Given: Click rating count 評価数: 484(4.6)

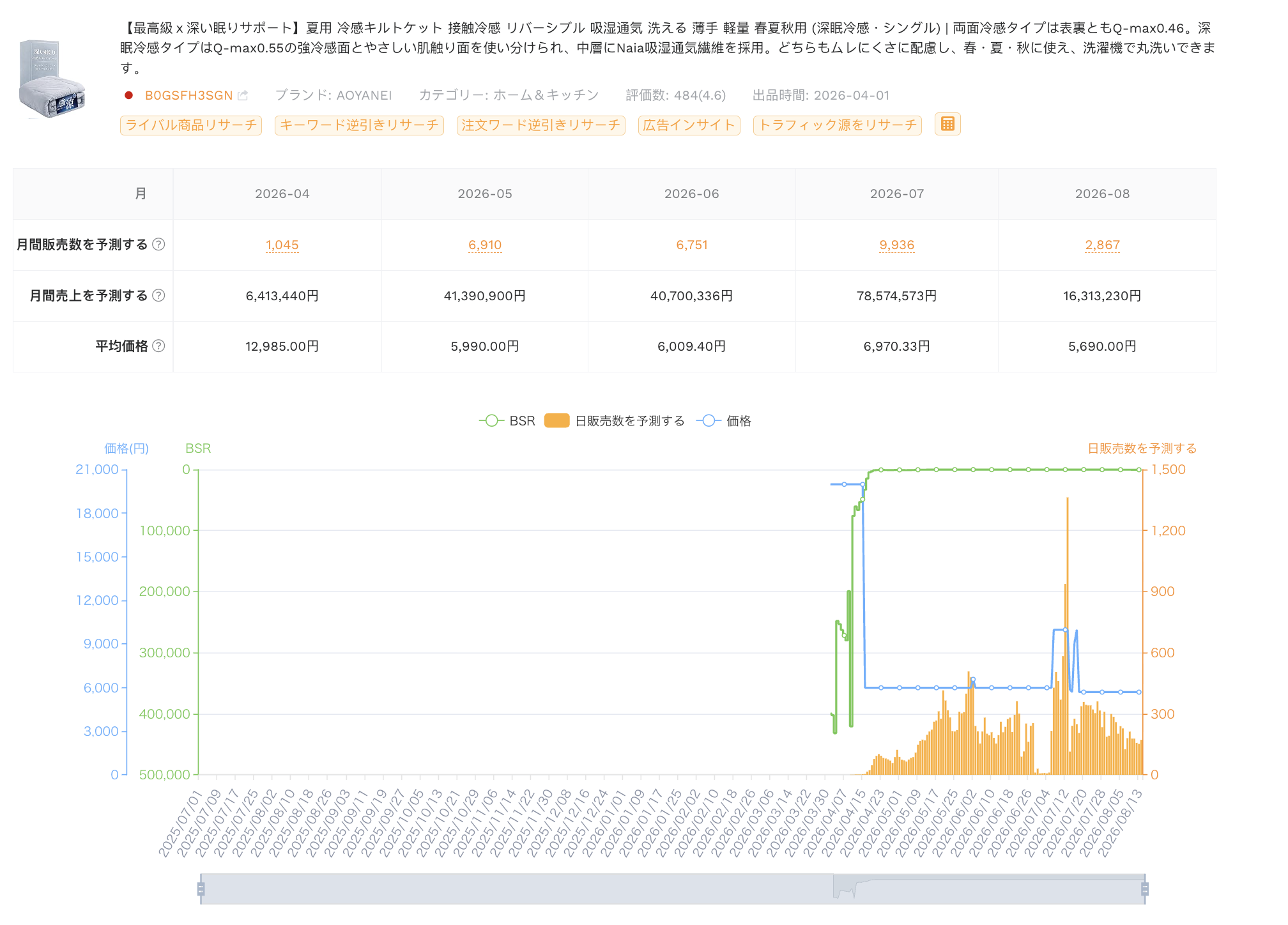Looking at the screenshot, I should (x=676, y=95).
